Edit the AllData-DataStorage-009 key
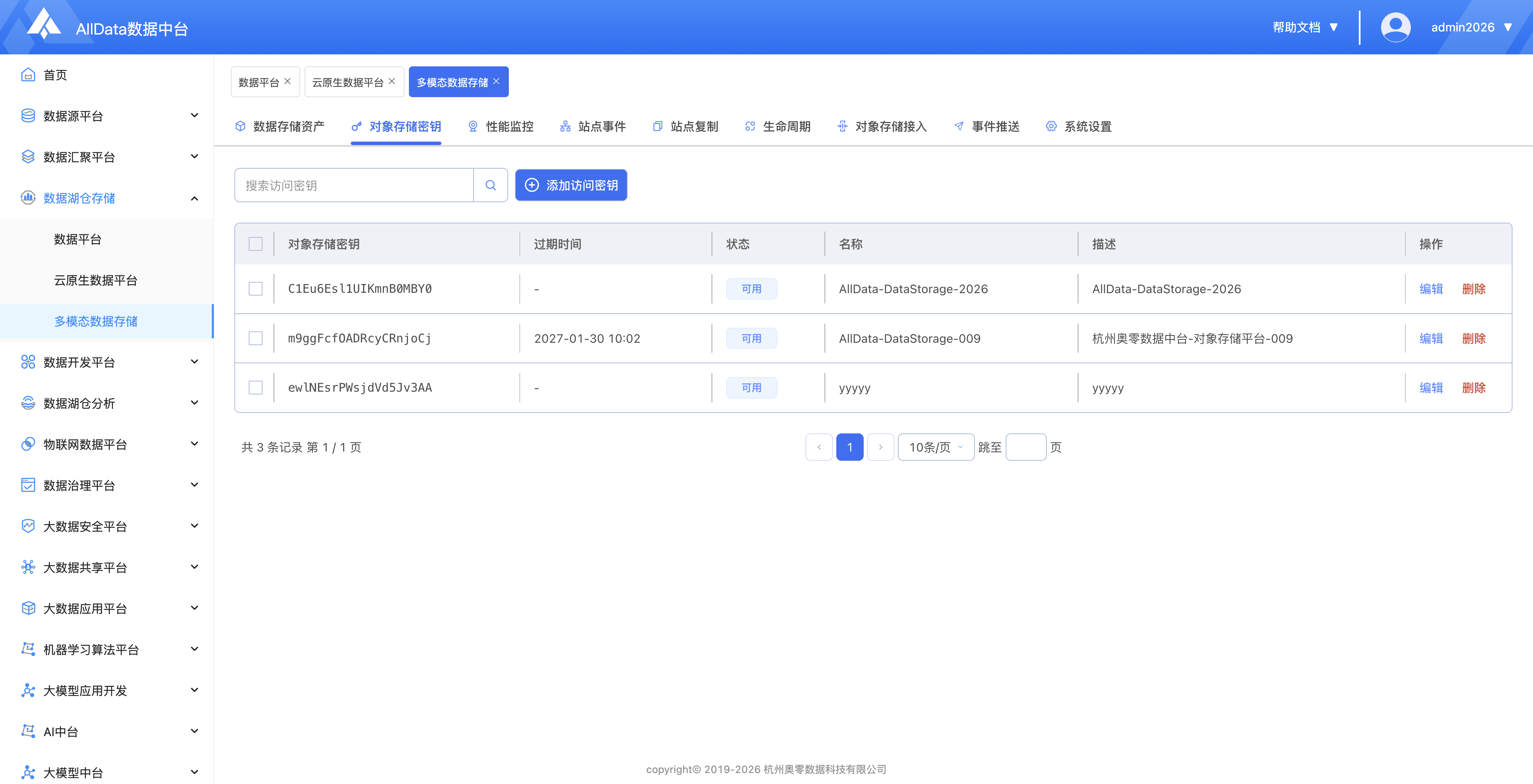The height and width of the screenshot is (784, 1533). (1431, 338)
